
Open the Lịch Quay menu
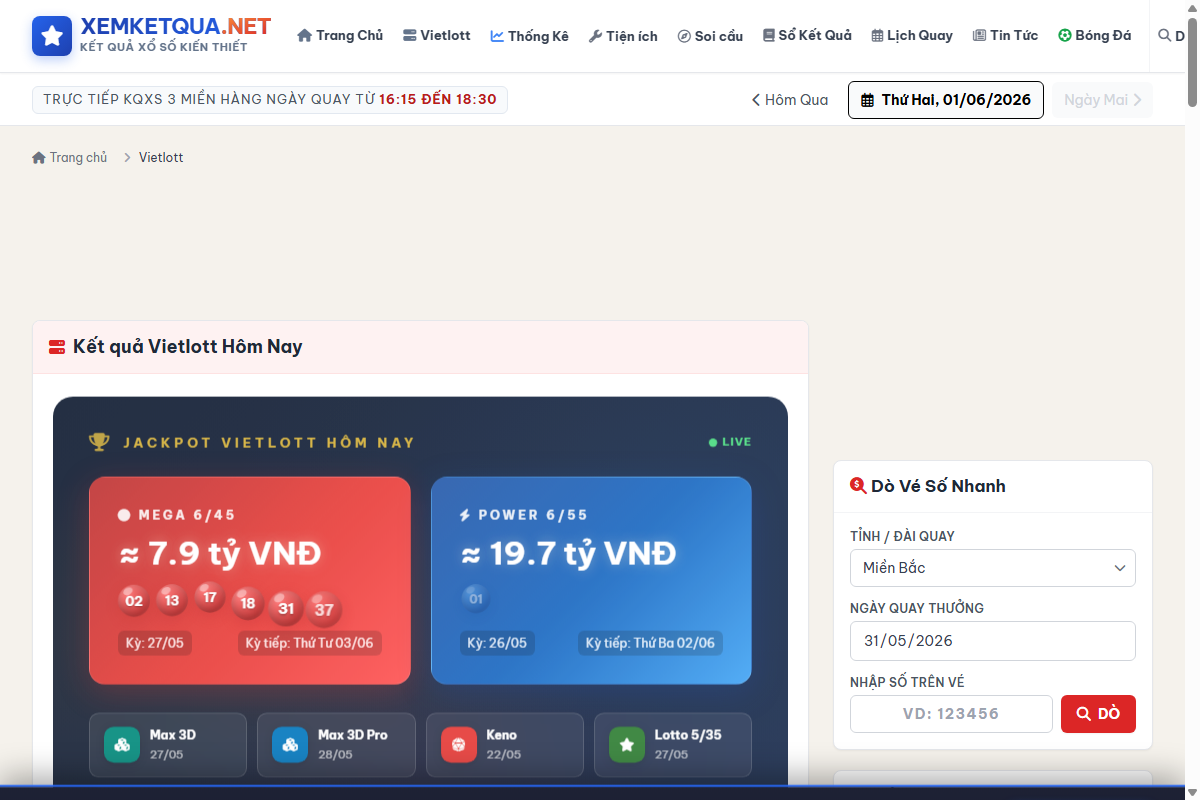point(912,36)
